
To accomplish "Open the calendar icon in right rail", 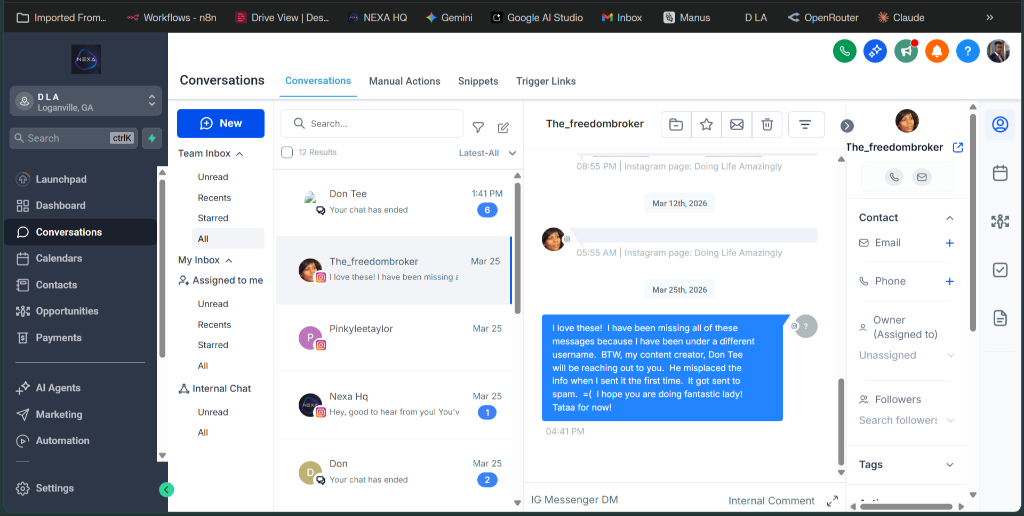I will 1000,173.
